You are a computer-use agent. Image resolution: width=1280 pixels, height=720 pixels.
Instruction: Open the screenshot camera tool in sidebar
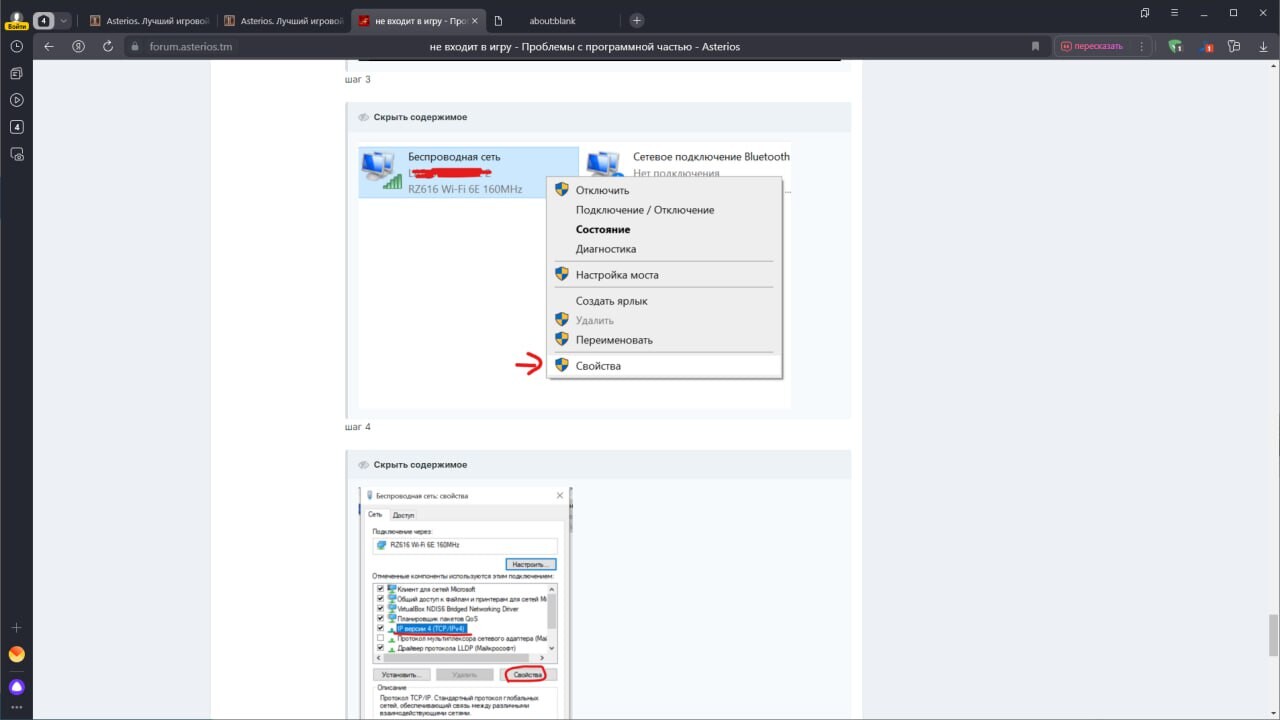tap(17, 154)
